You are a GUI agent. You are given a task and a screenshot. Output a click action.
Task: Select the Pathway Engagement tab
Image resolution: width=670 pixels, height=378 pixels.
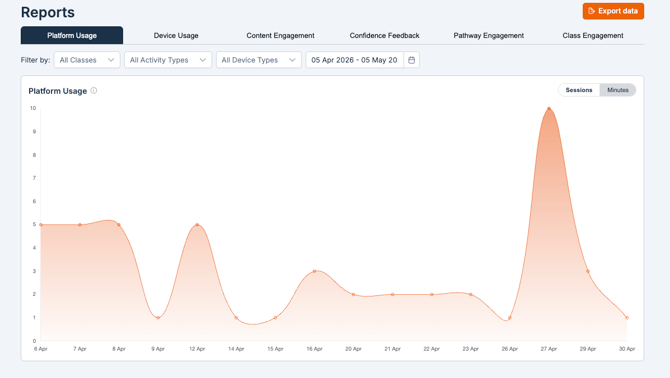489,35
